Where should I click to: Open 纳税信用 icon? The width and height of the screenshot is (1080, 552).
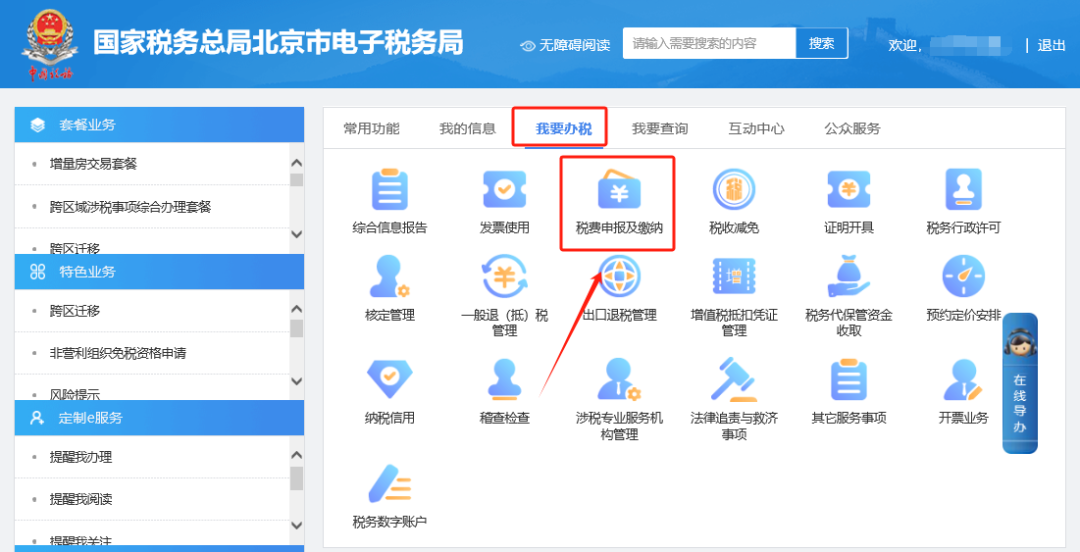click(x=390, y=379)
